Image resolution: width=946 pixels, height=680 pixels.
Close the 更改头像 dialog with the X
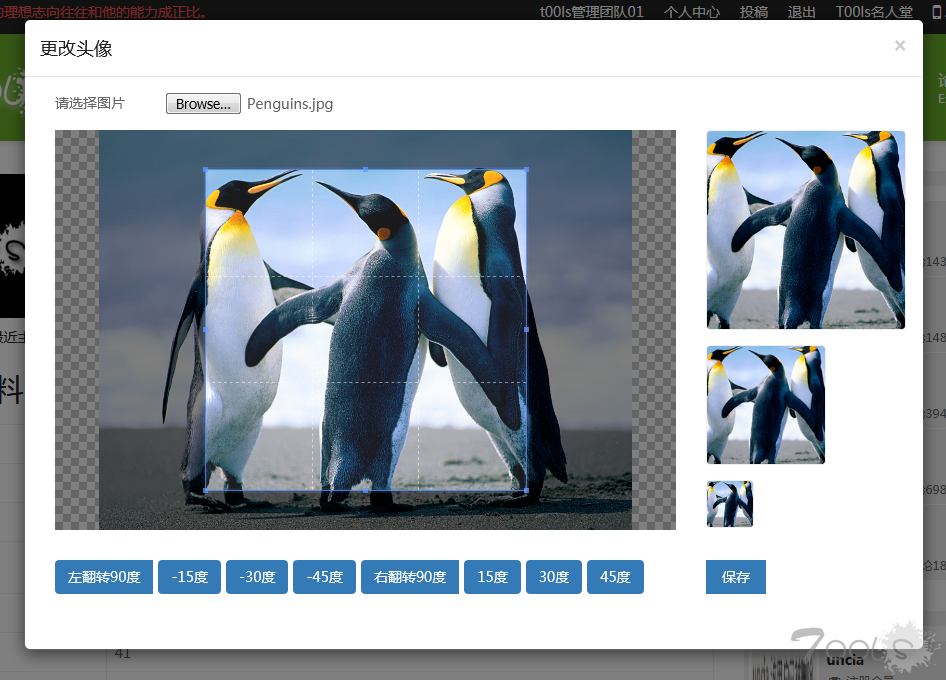coord(900,46)
